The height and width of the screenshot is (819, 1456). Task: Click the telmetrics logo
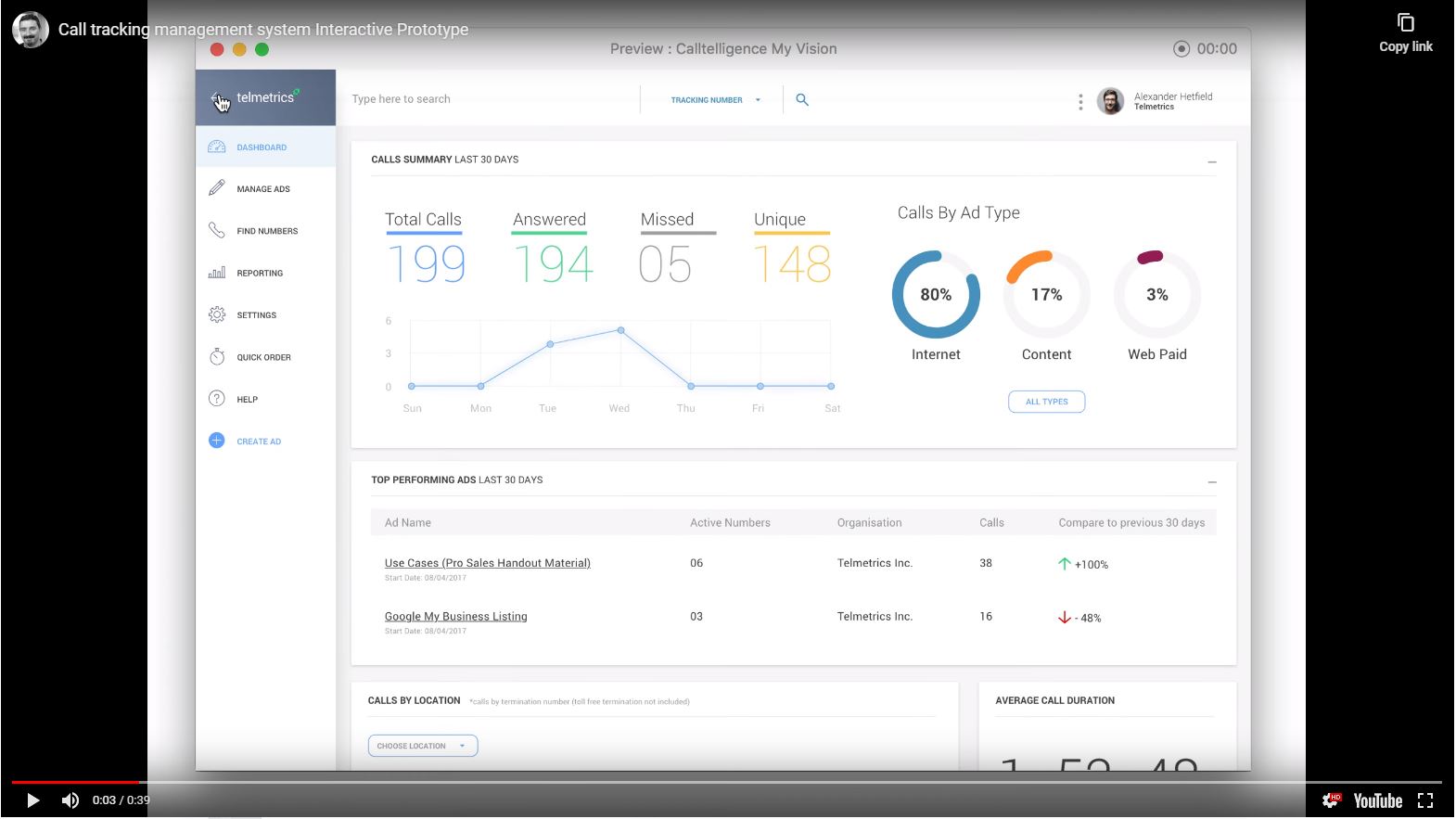click(267, 97)
